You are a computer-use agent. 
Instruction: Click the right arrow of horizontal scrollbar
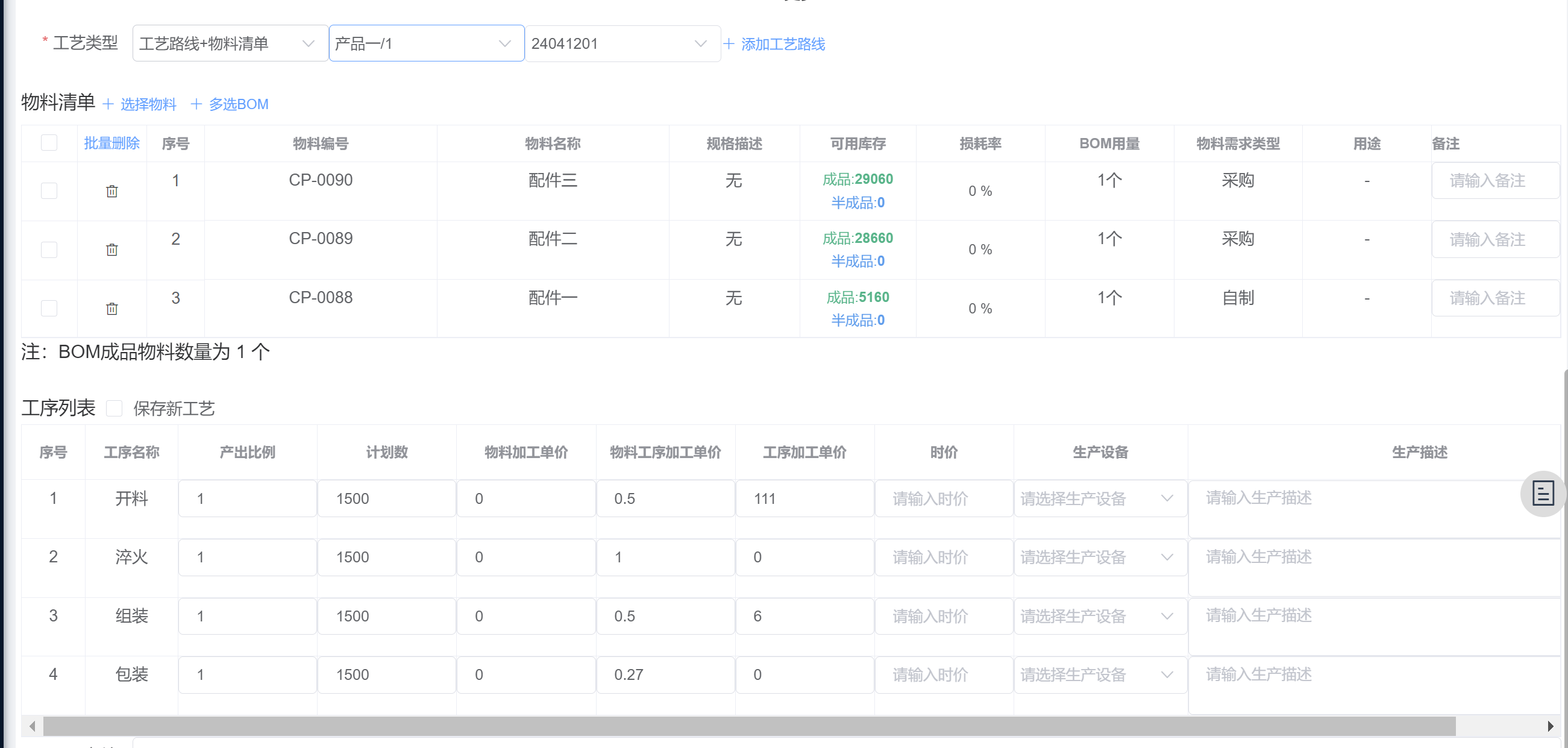(x=1551, y=726)
